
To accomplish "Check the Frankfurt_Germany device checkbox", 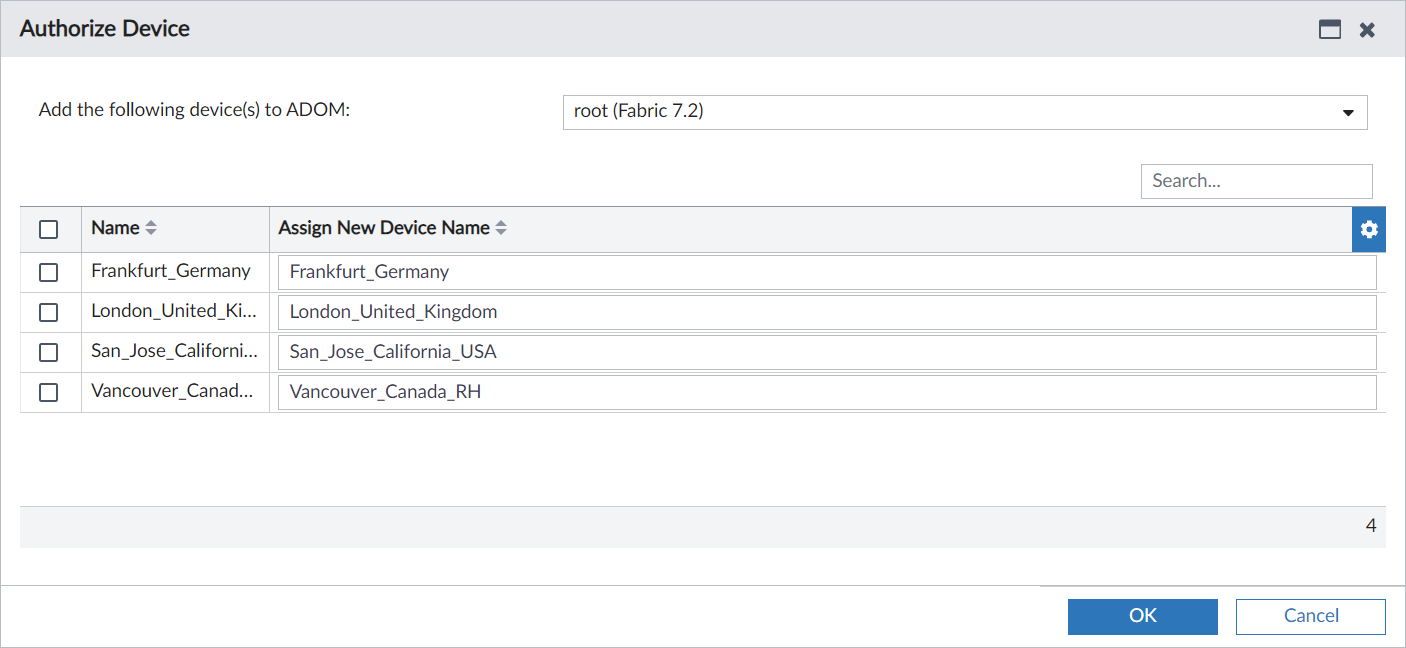I will (49, 271).
